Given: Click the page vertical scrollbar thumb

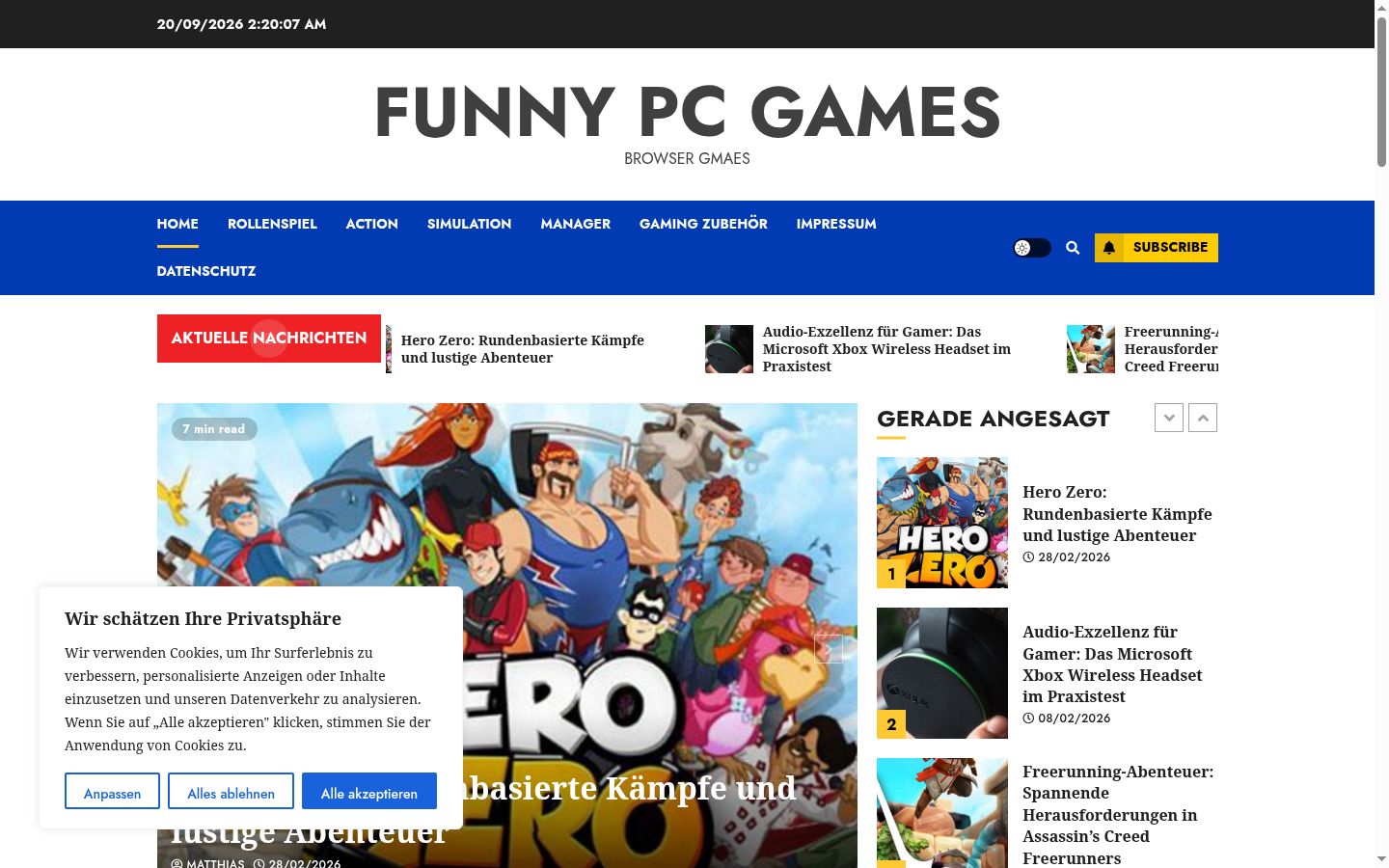Looking at the screenshot, I should (x=1381, y=92).
